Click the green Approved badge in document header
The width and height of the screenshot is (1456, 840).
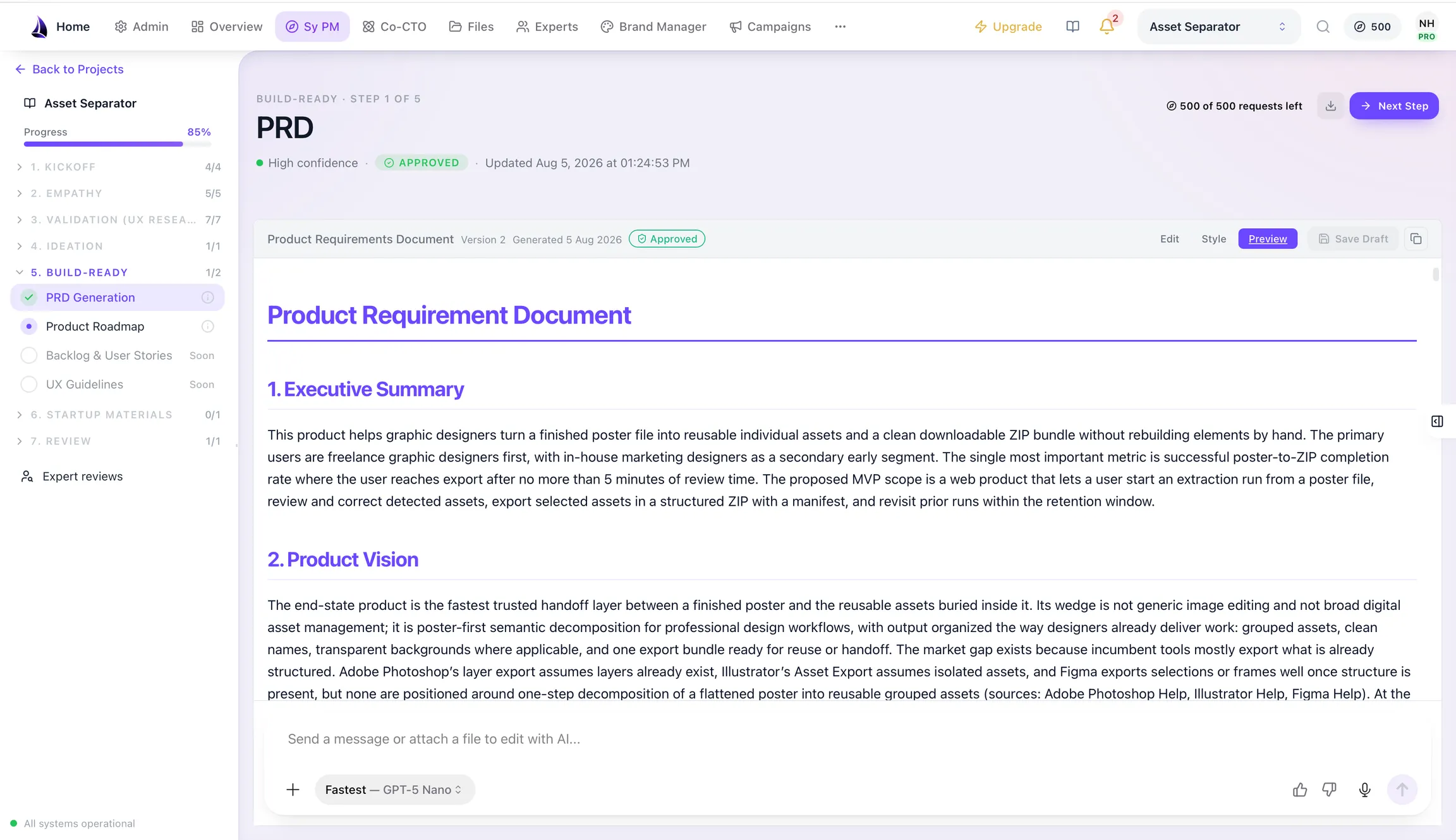[x=667, y=239]
